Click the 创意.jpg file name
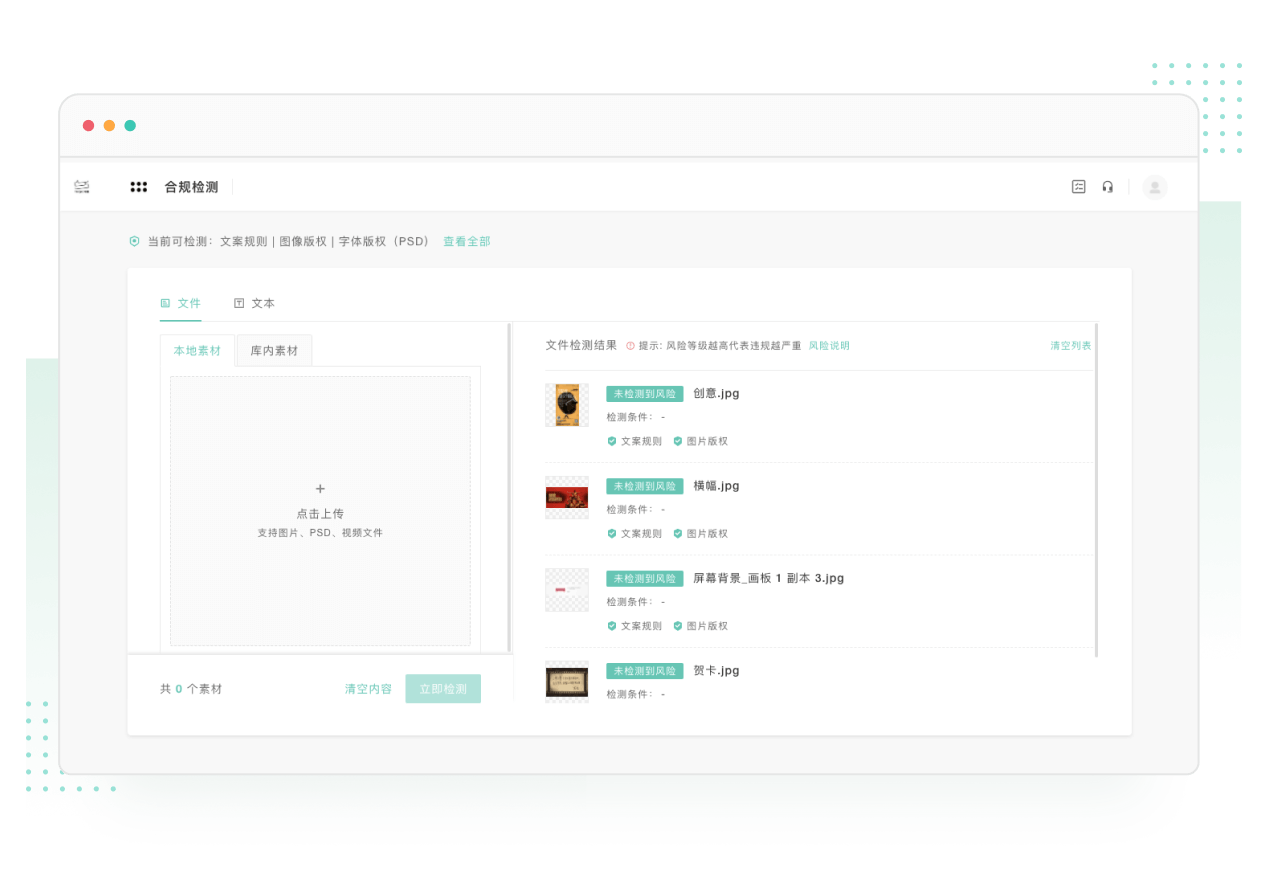The width and height of the screenshot is (1280, 880). [716, 393]
